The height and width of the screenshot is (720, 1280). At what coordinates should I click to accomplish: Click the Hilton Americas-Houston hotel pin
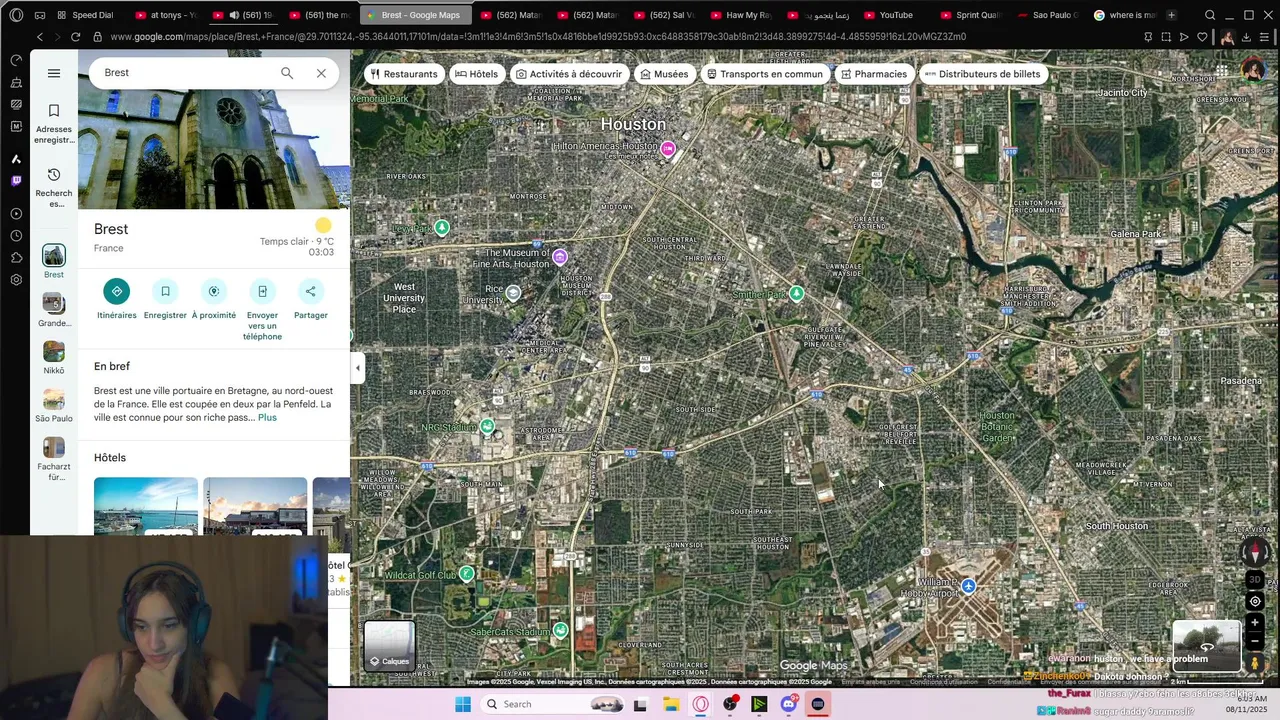click(x=668, y=149)
